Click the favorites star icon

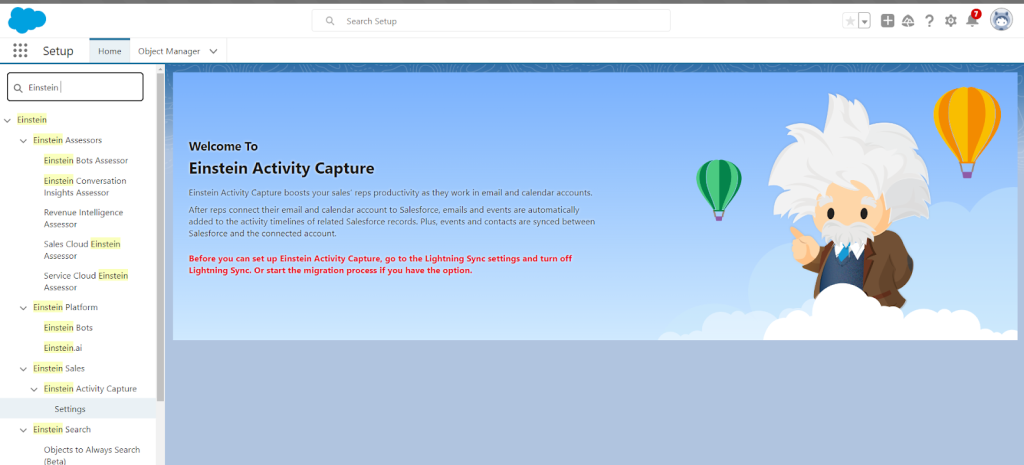point(850,21)
